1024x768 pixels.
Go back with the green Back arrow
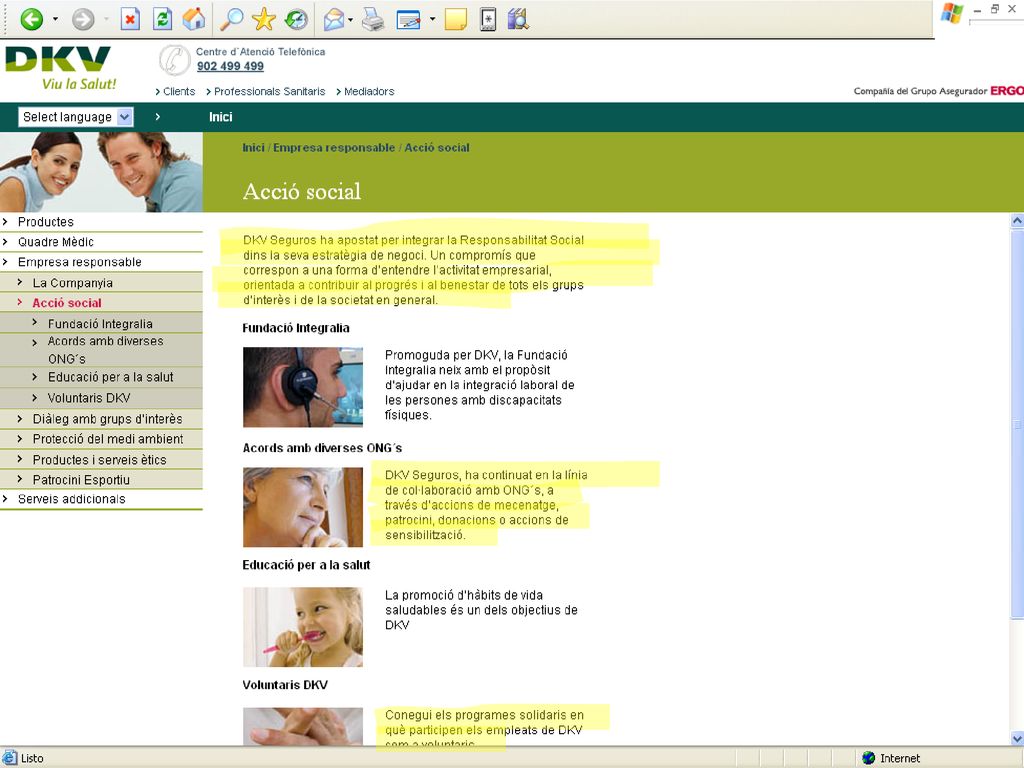pyautogui.click(x=31, y=19)
